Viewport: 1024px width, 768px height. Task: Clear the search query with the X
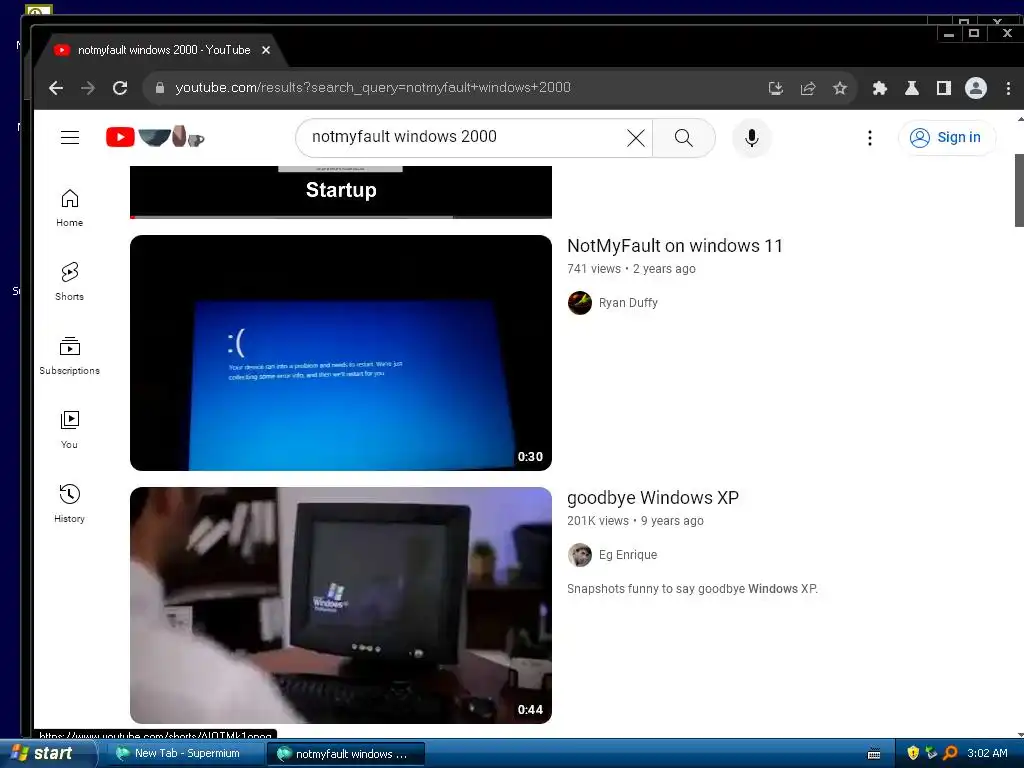click(x=635, y=138)
